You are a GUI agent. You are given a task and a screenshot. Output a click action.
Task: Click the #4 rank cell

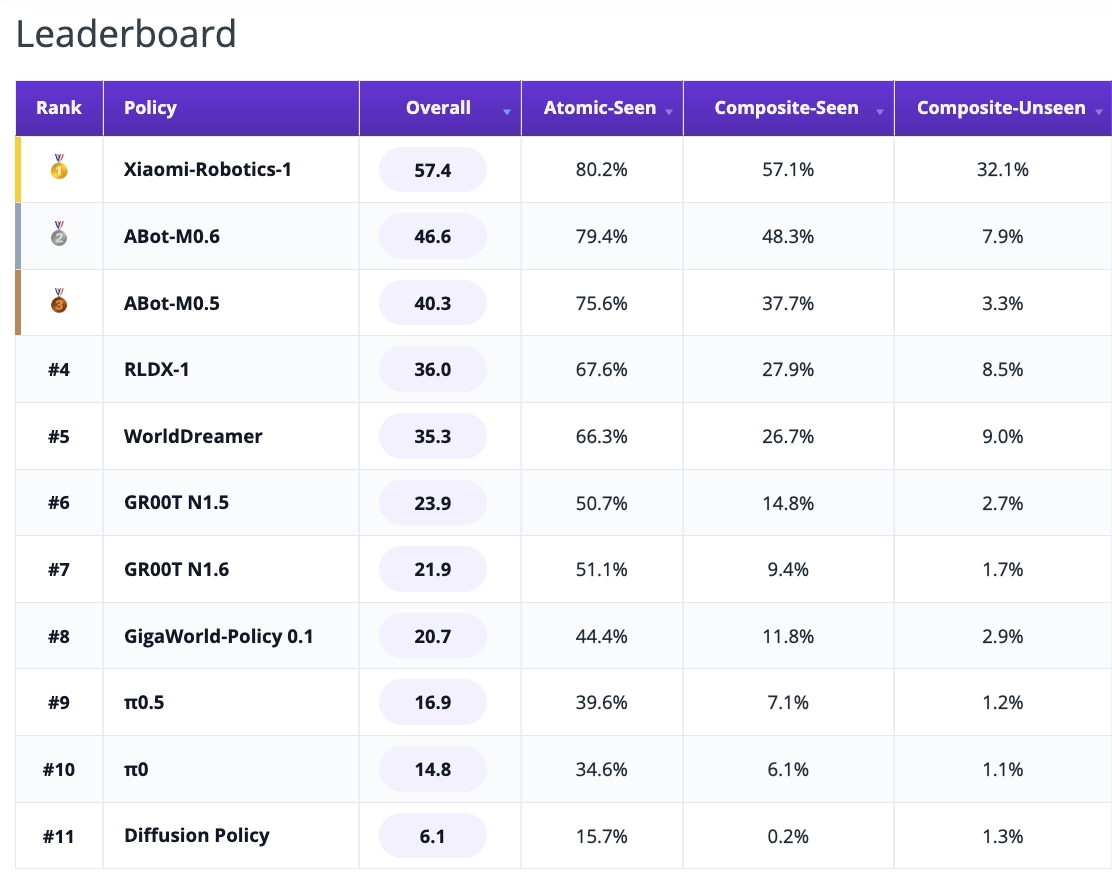point(59,370)
